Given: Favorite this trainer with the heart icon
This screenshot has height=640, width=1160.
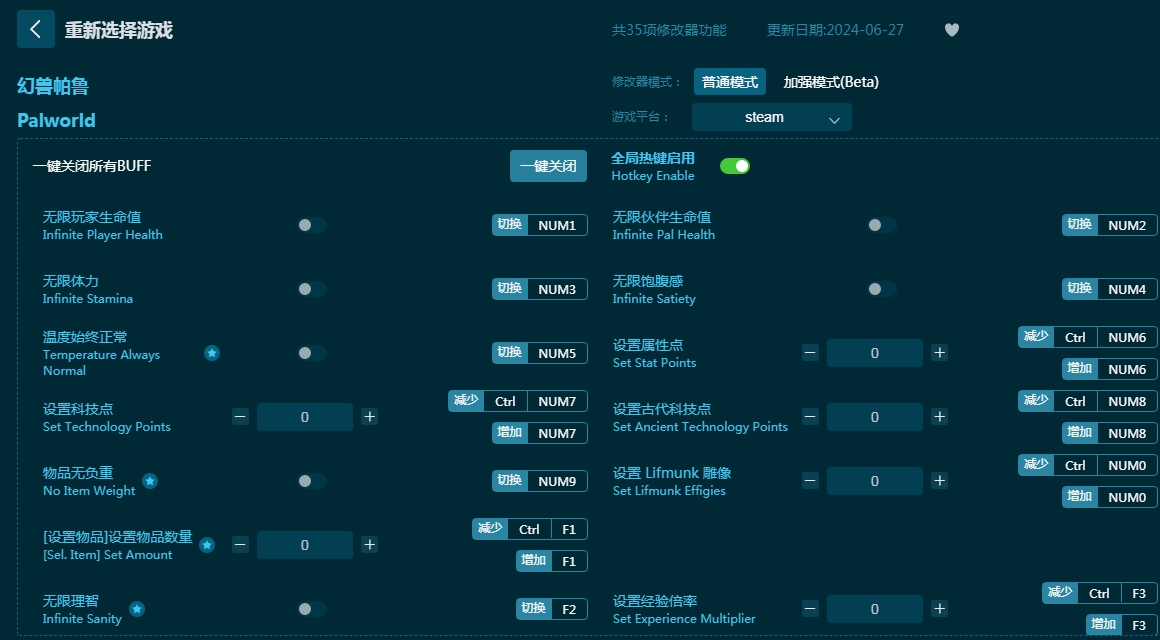Looking at the screenshot, I should [x=952, y=30].
